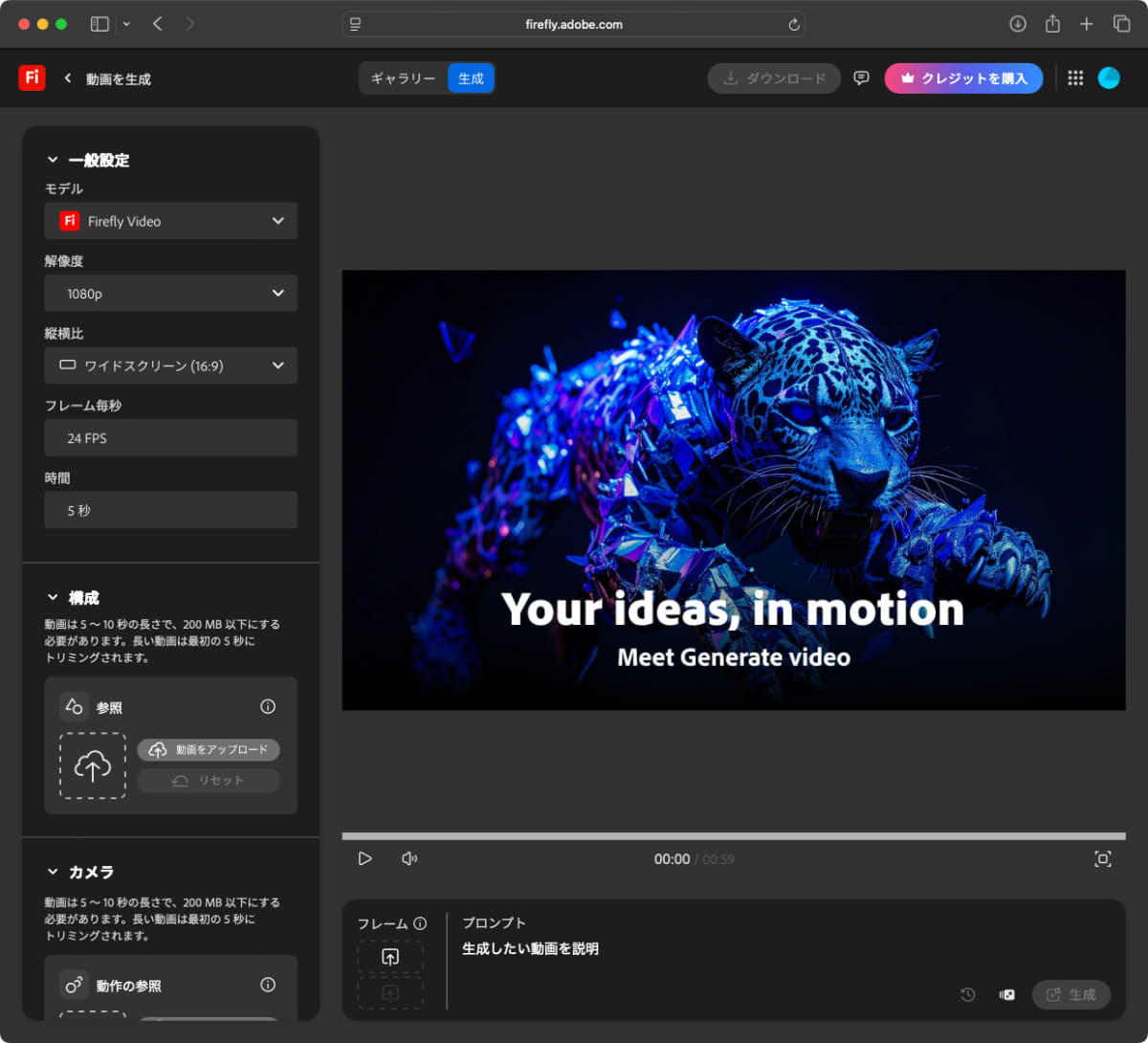This screenshot has height=1043, width=1148.
Task: Toggle fullscreen on the video player
Action: (x=1102, y=858)
